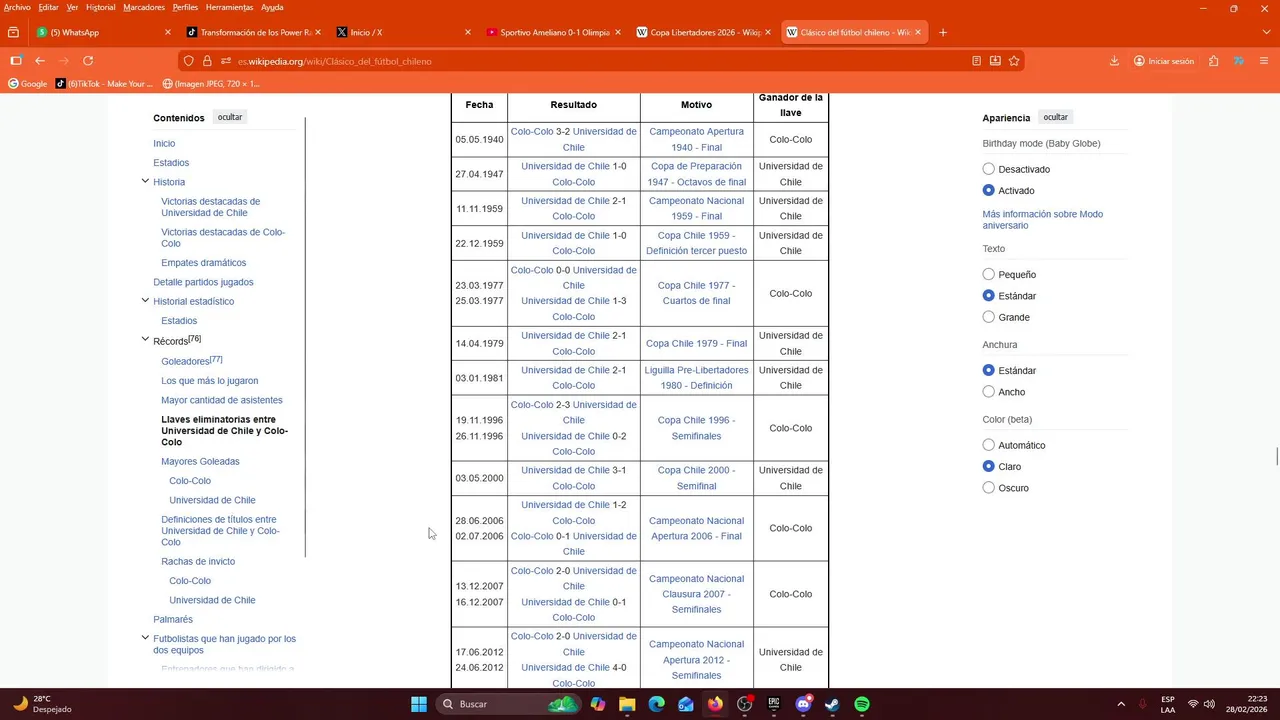Select Activado for Birthday mode
This screenshot has height=720, width=1280.
coord(988,190)
